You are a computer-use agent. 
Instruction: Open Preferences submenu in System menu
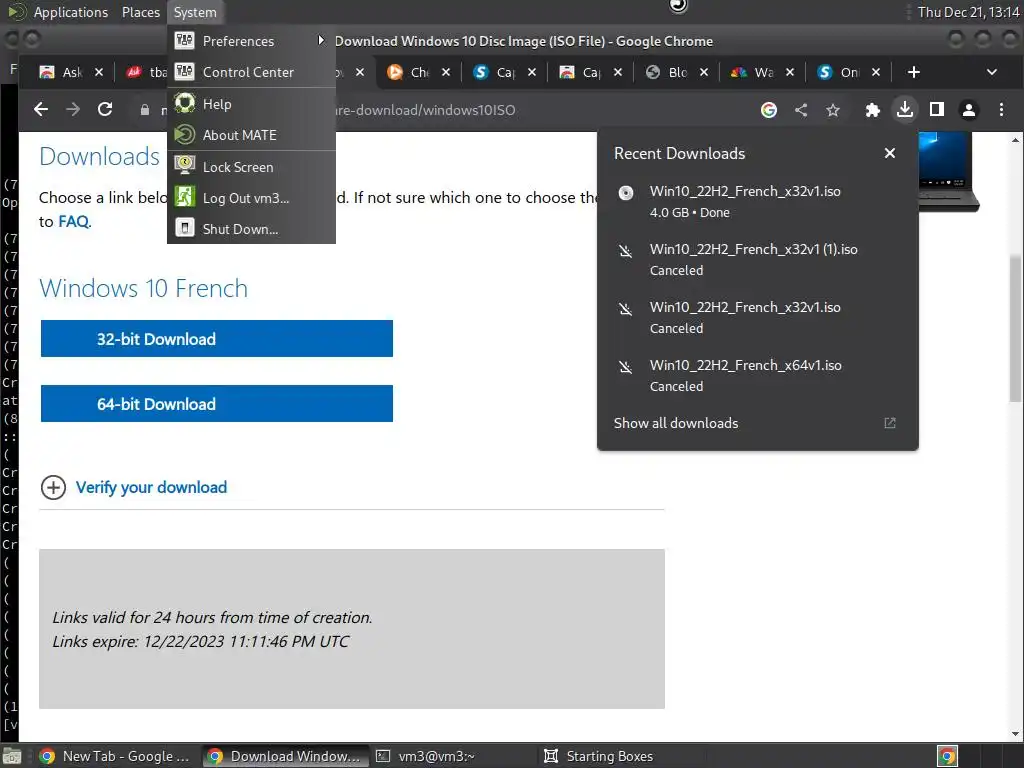tap(251, 41)
